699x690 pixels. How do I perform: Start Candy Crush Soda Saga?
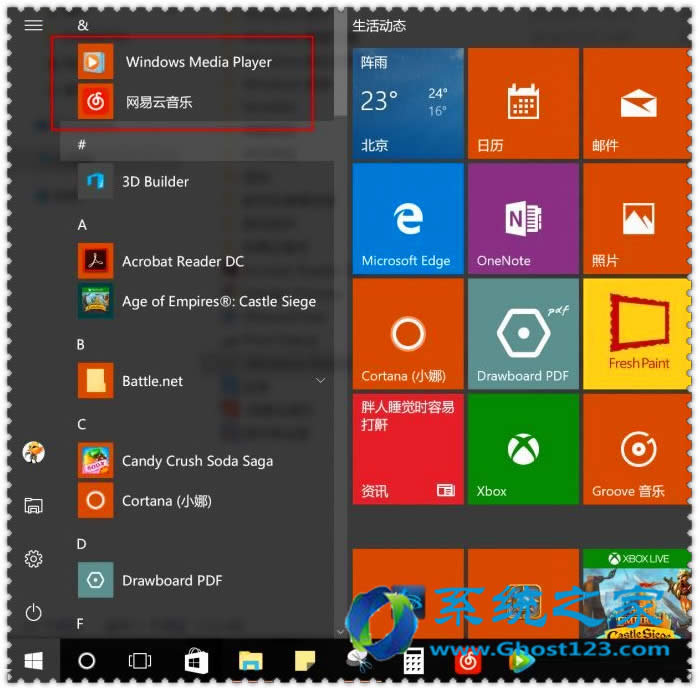pyautogui.click(x=196, y=461)
